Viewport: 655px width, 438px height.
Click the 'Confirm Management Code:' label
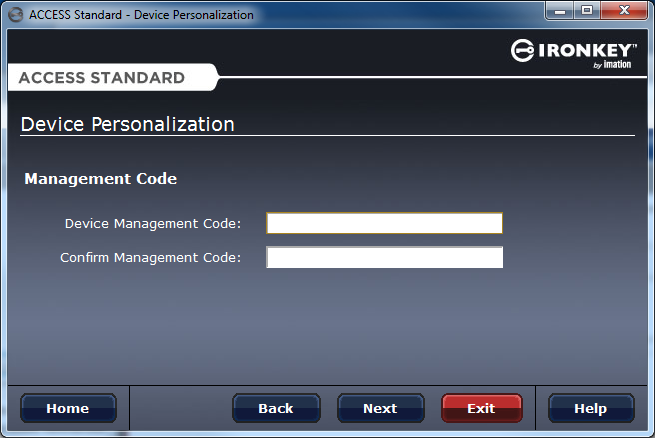(x=150, y=258)
